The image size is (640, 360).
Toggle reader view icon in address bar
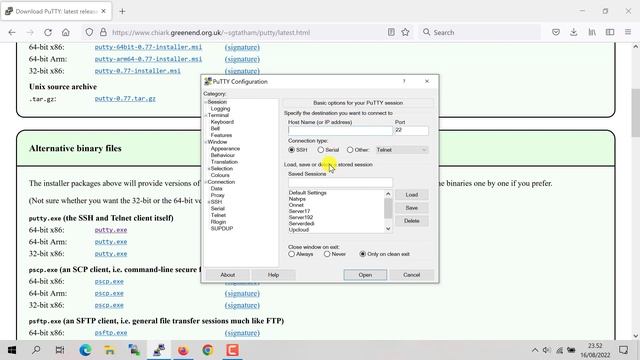point(391,32)
